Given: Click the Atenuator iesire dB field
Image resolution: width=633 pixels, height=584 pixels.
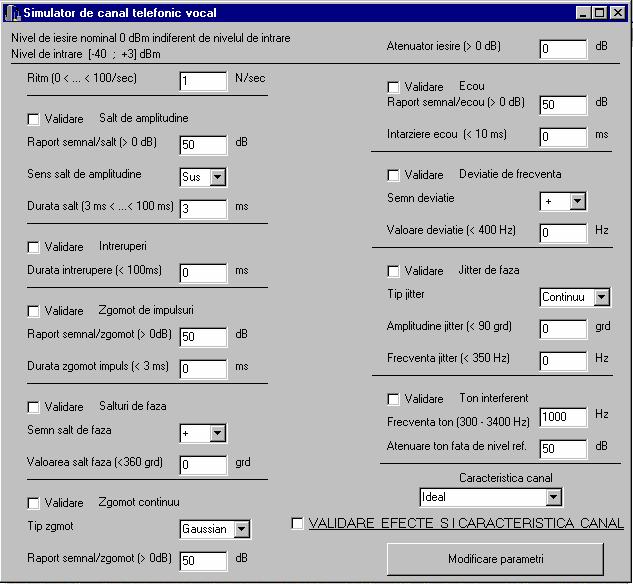Looking at the screenshot, I should (x=563, y=49).
